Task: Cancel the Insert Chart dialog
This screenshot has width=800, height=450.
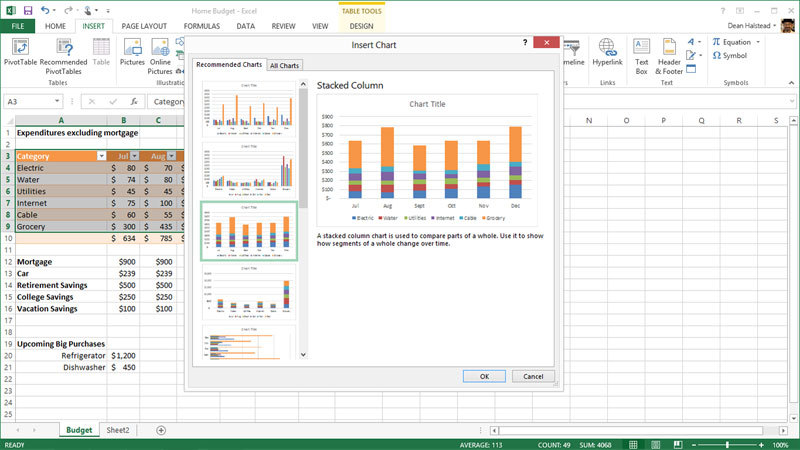Action: (533, 376)
